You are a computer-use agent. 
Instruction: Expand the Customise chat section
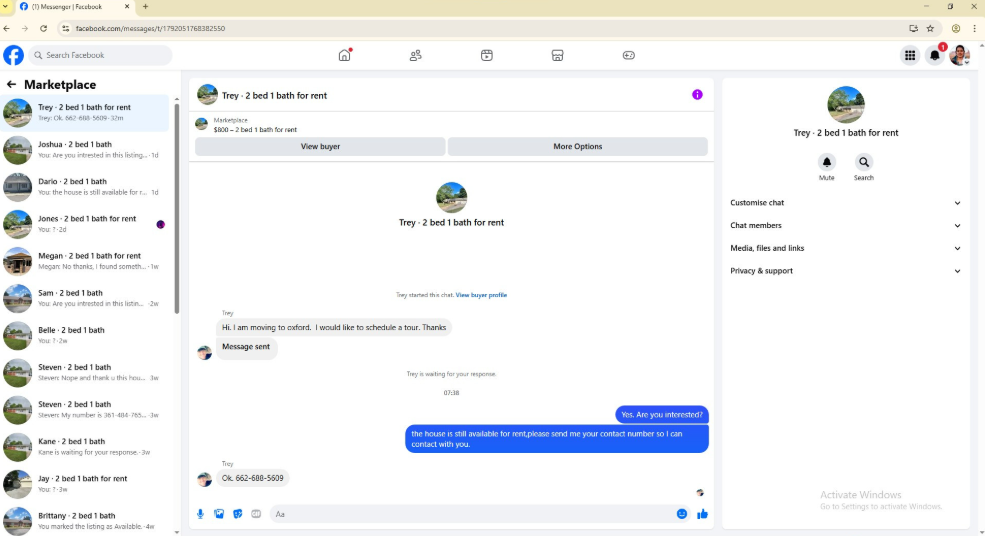tap(845, 203)
